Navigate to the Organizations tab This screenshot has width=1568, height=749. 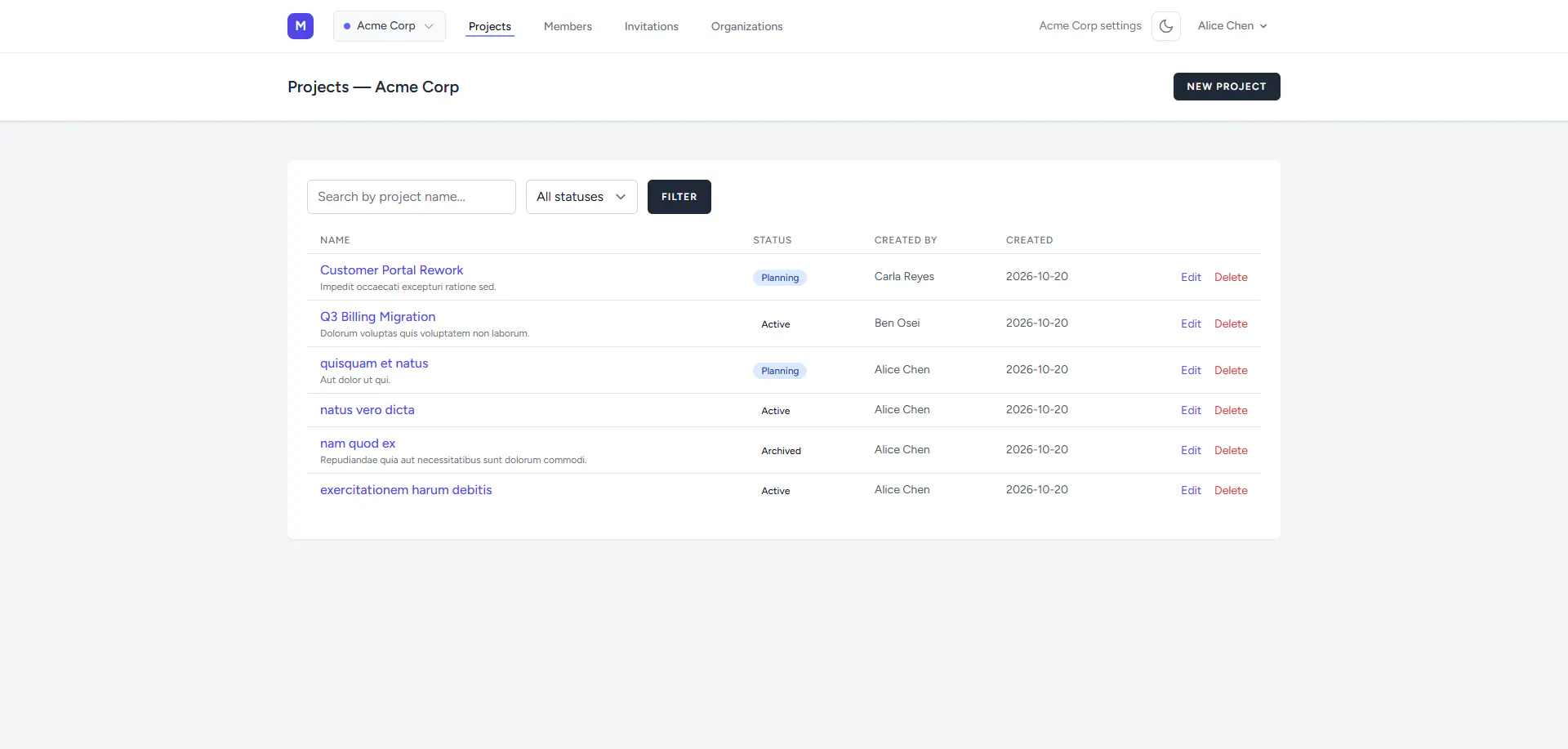pyautogui.click(x=746, y=26)
